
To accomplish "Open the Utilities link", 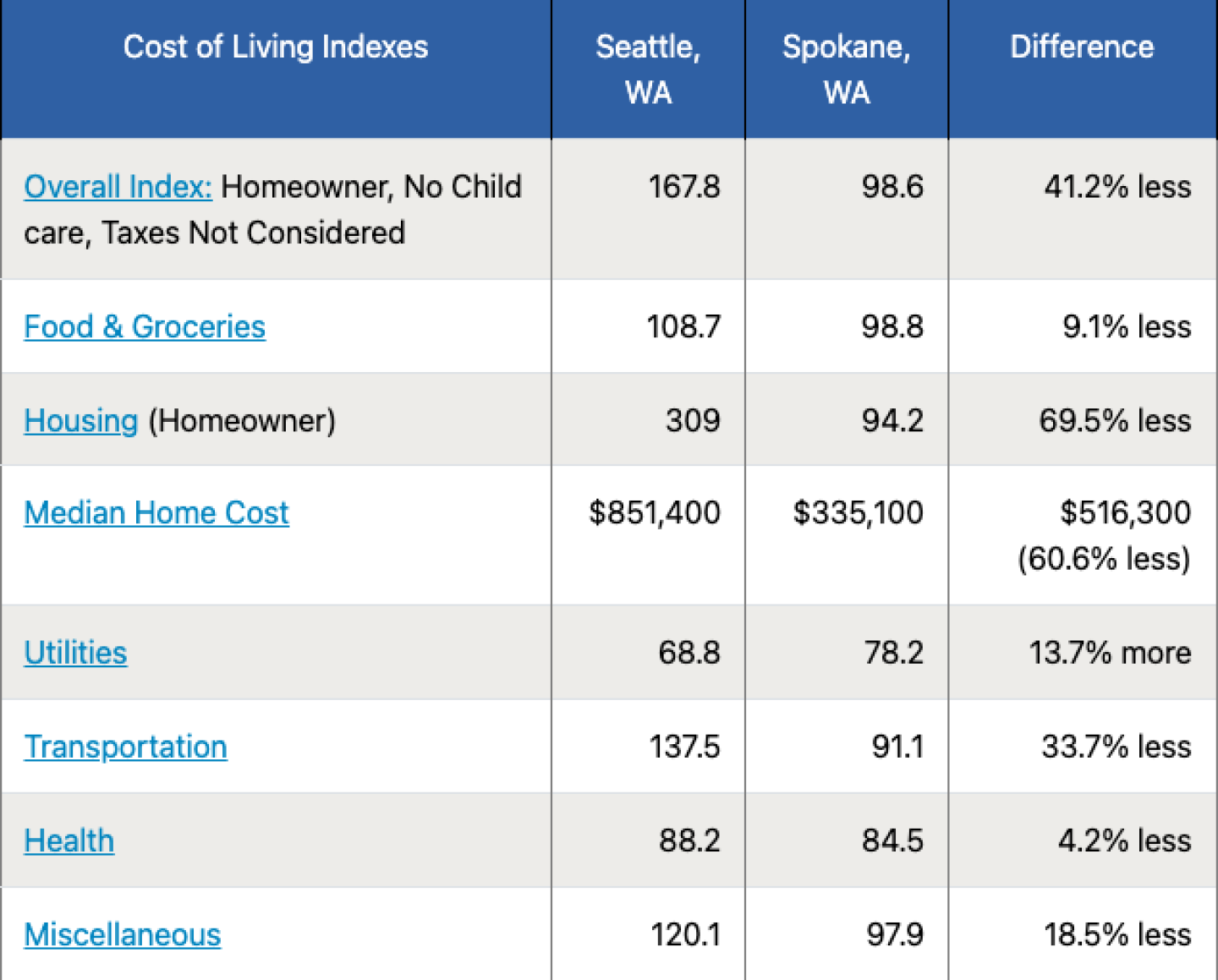I will click(x=76, y=653).
